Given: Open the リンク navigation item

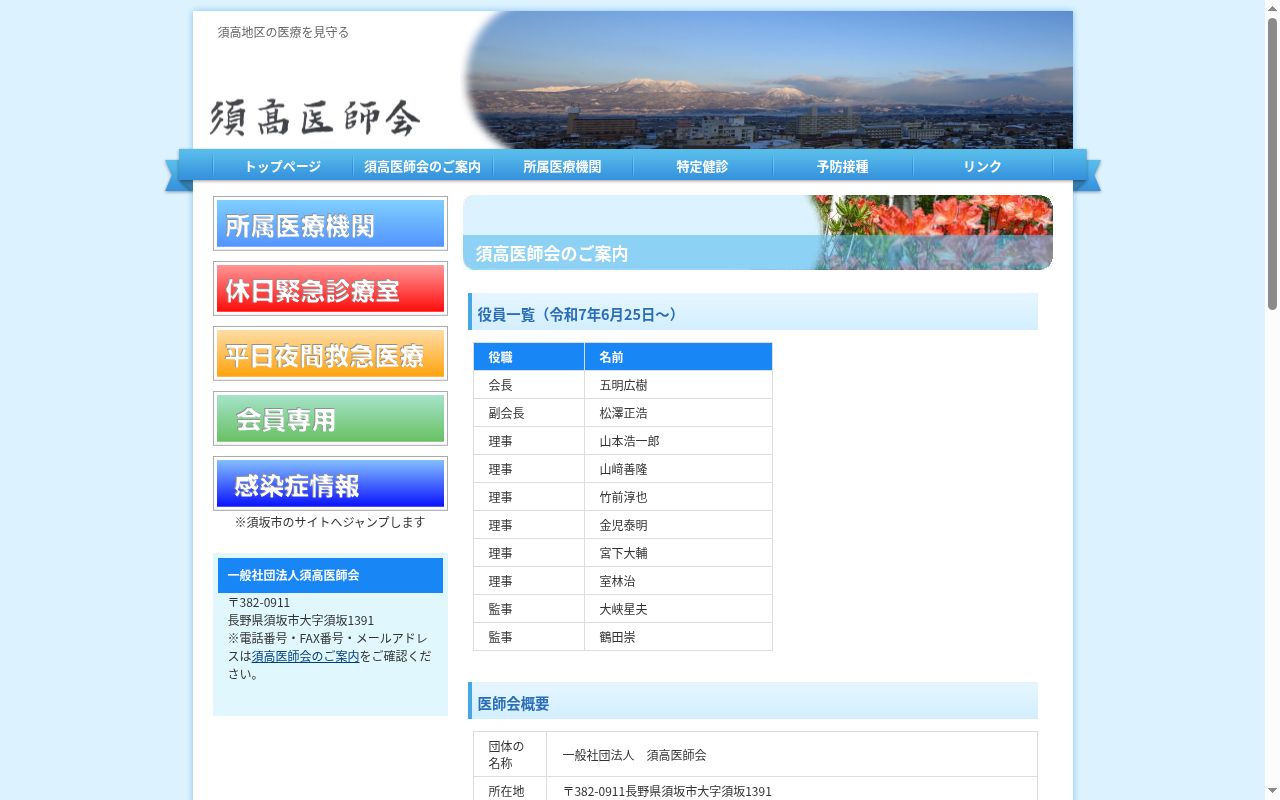Looking at the screenshot, I should click(983, 167).
